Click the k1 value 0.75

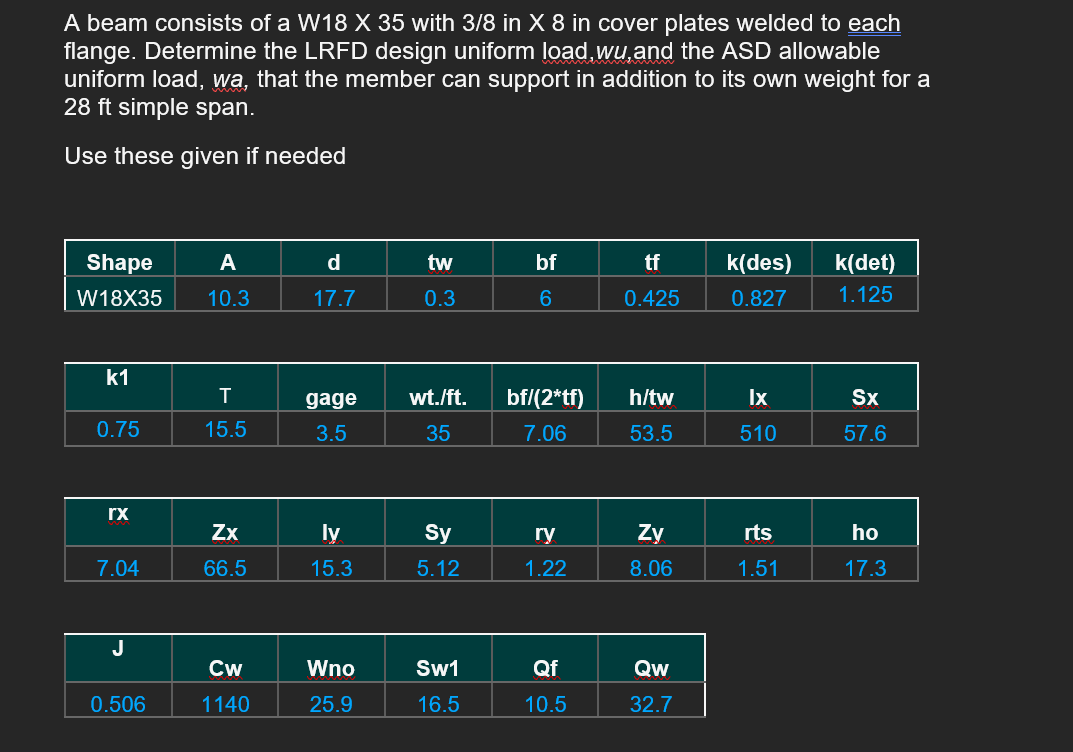click(x=119, y=430)
